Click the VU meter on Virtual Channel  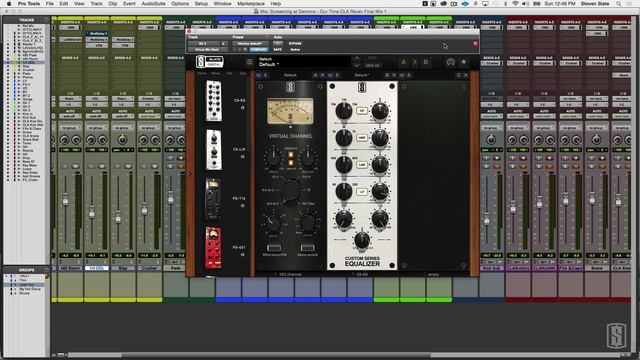click(290, 111)
